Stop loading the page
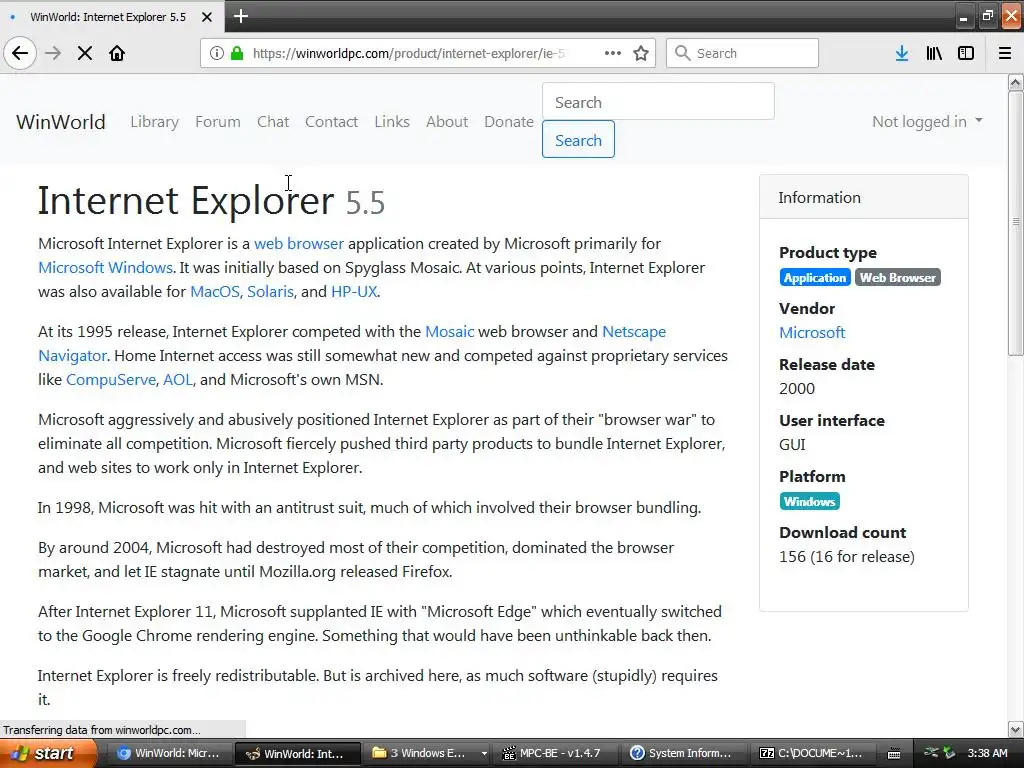The image size is (1024, 768). (x=85, y=53)
